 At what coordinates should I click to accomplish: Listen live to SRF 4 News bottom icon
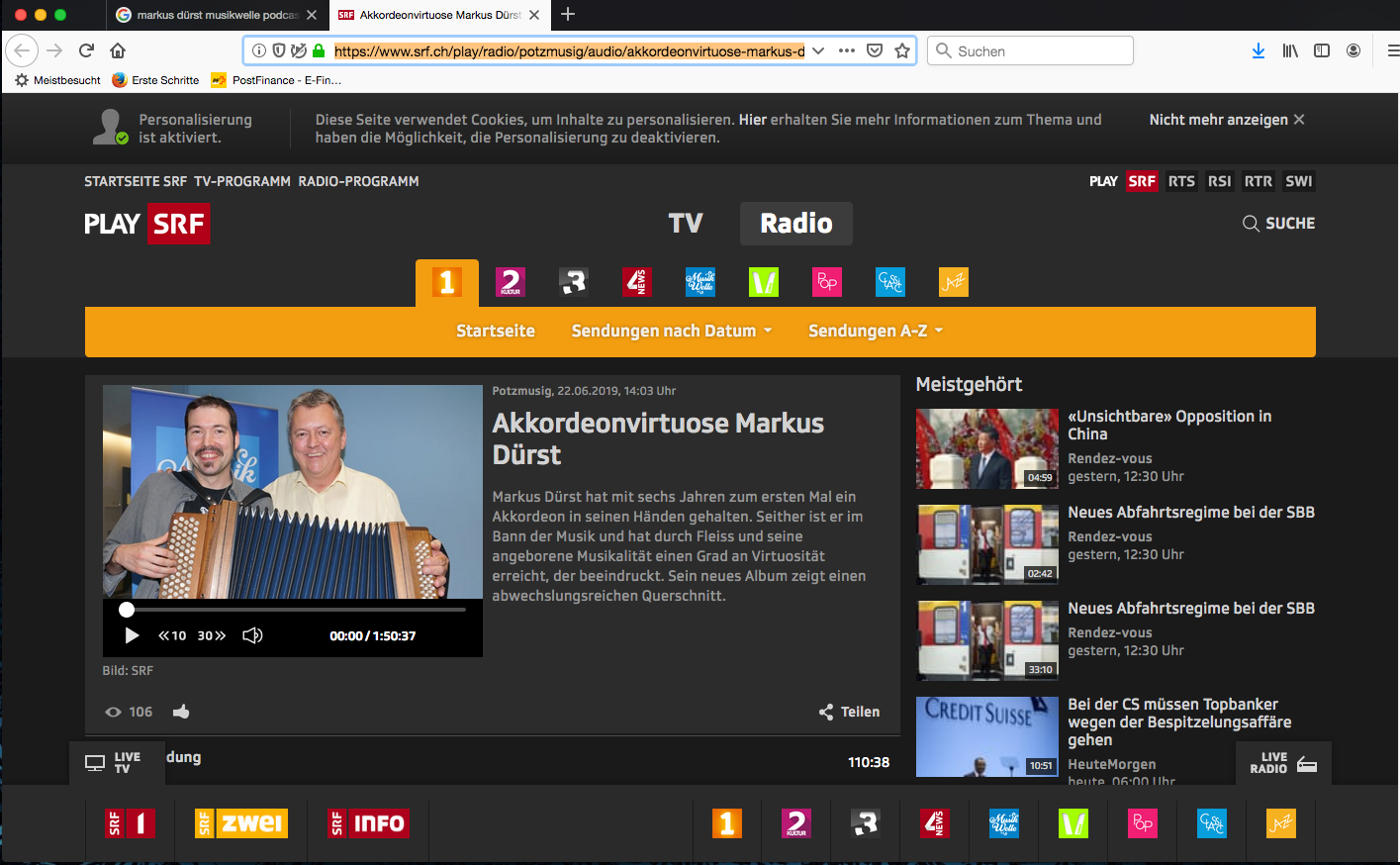[935, 823]
